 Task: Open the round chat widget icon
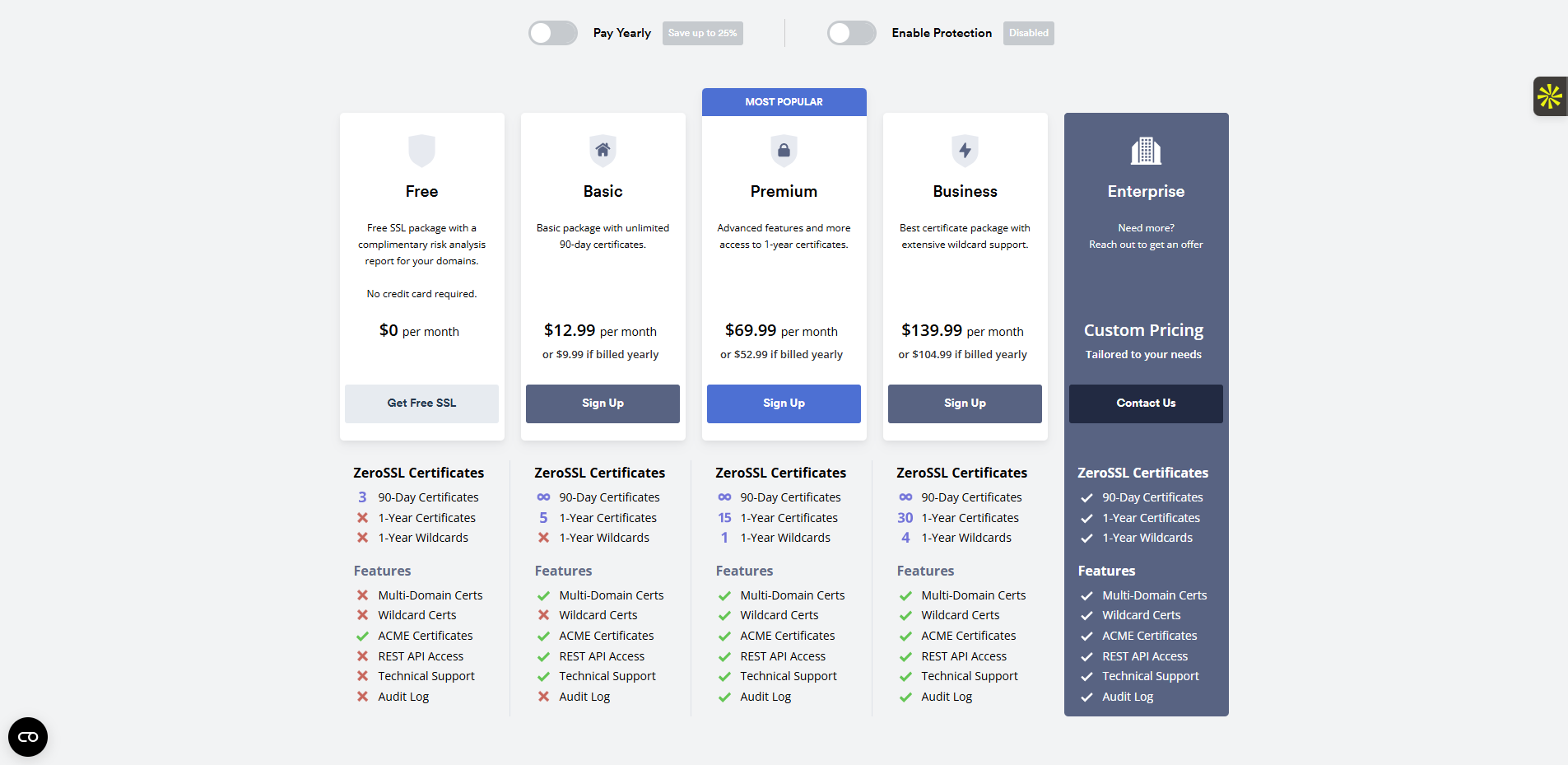click(x=28, y=737)
